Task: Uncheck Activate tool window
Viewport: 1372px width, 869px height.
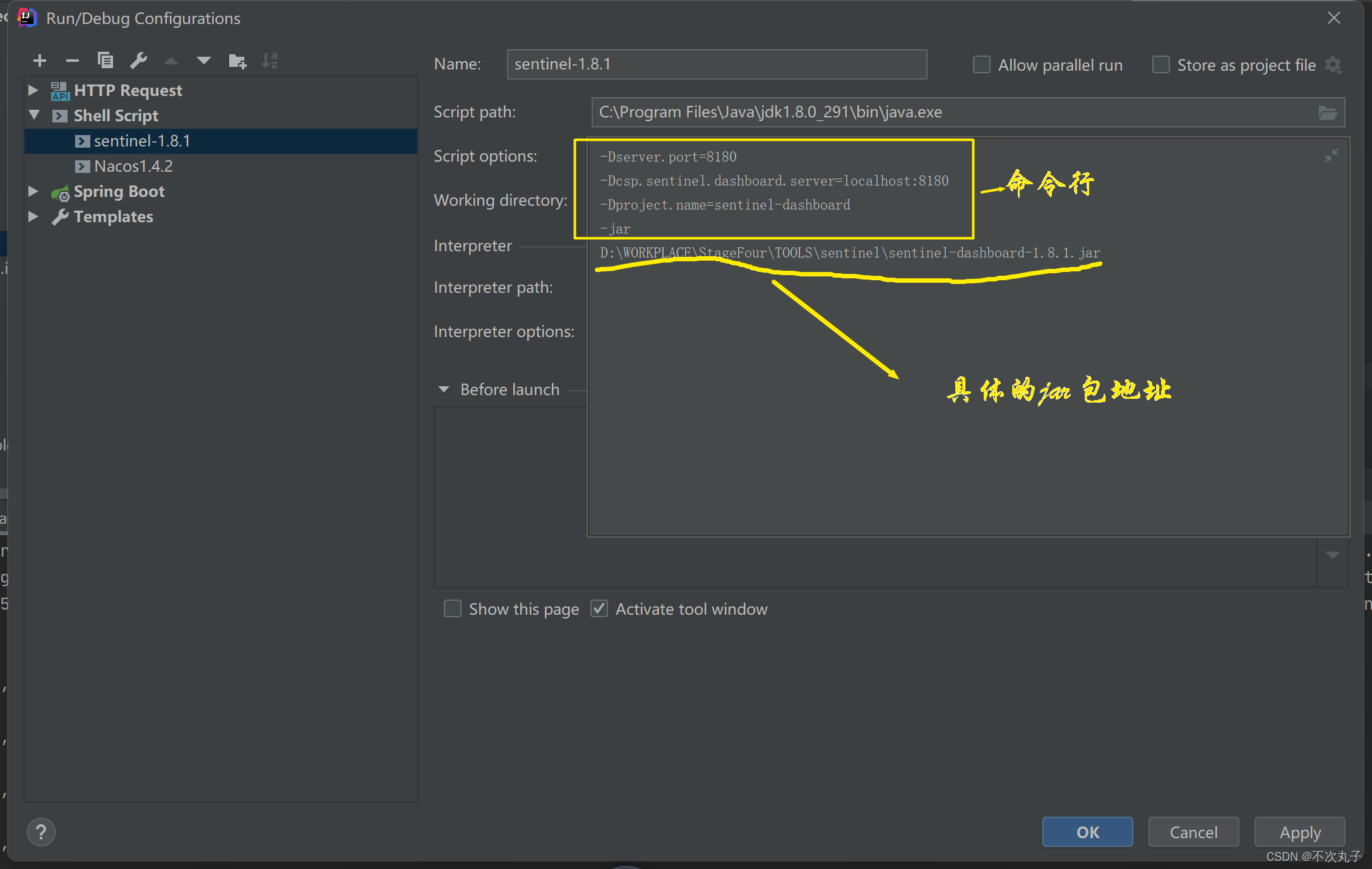Action: coord(599,608)
